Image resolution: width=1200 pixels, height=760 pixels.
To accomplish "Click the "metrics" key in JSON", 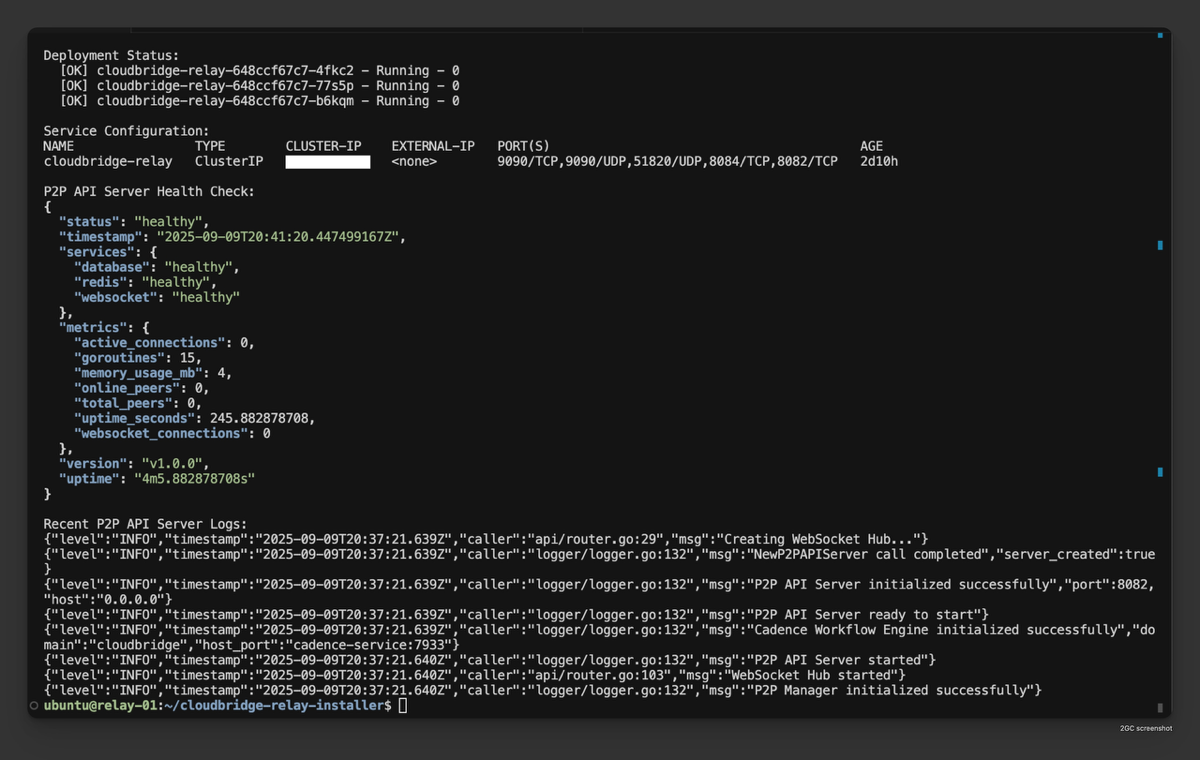I will pyautogui.click(x=92, y=327).
